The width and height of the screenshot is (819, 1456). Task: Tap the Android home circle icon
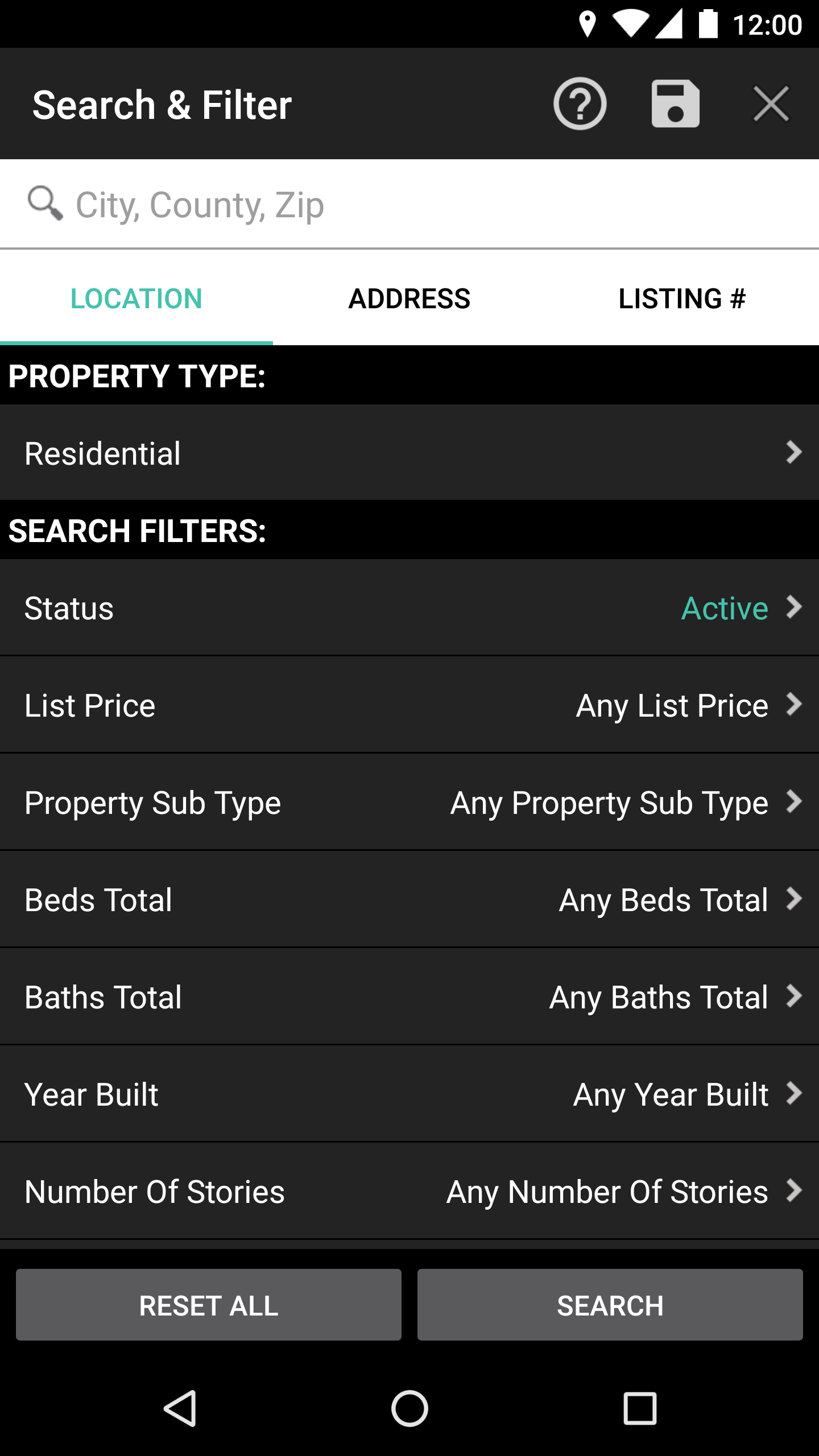pos(409,1409)
